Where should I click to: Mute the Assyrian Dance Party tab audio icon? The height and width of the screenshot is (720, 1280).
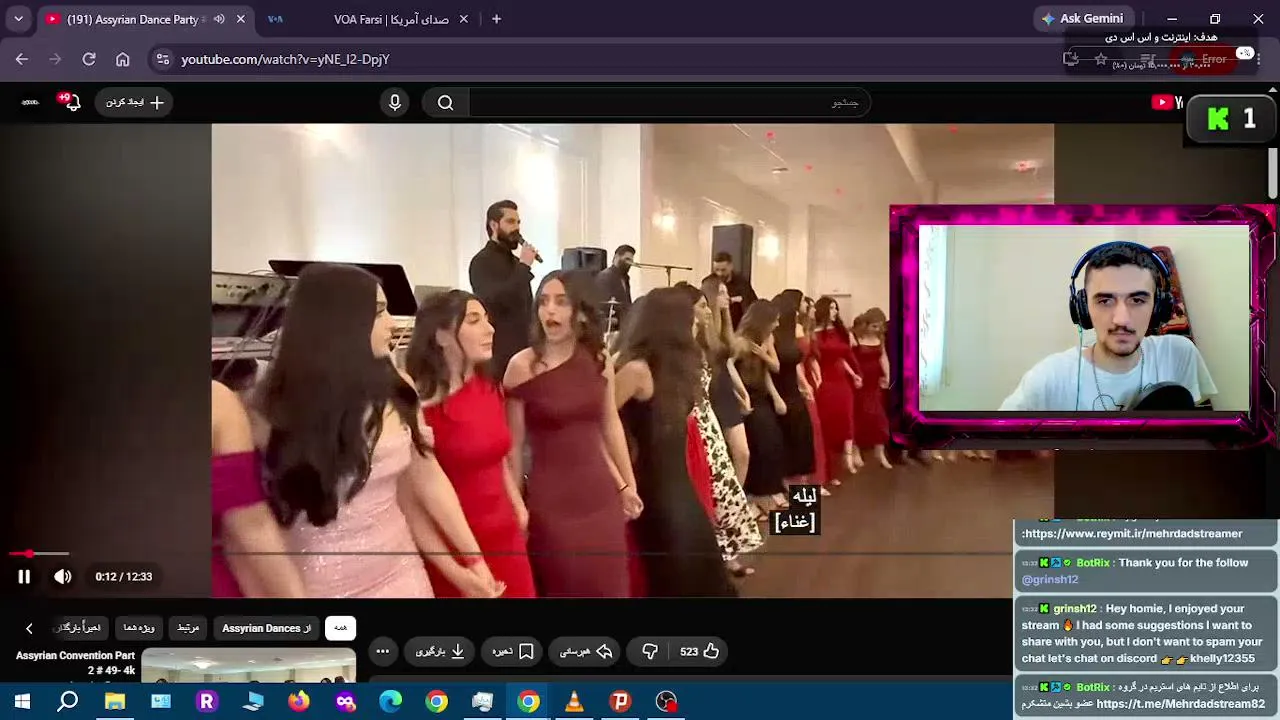[x=219, y=19]
